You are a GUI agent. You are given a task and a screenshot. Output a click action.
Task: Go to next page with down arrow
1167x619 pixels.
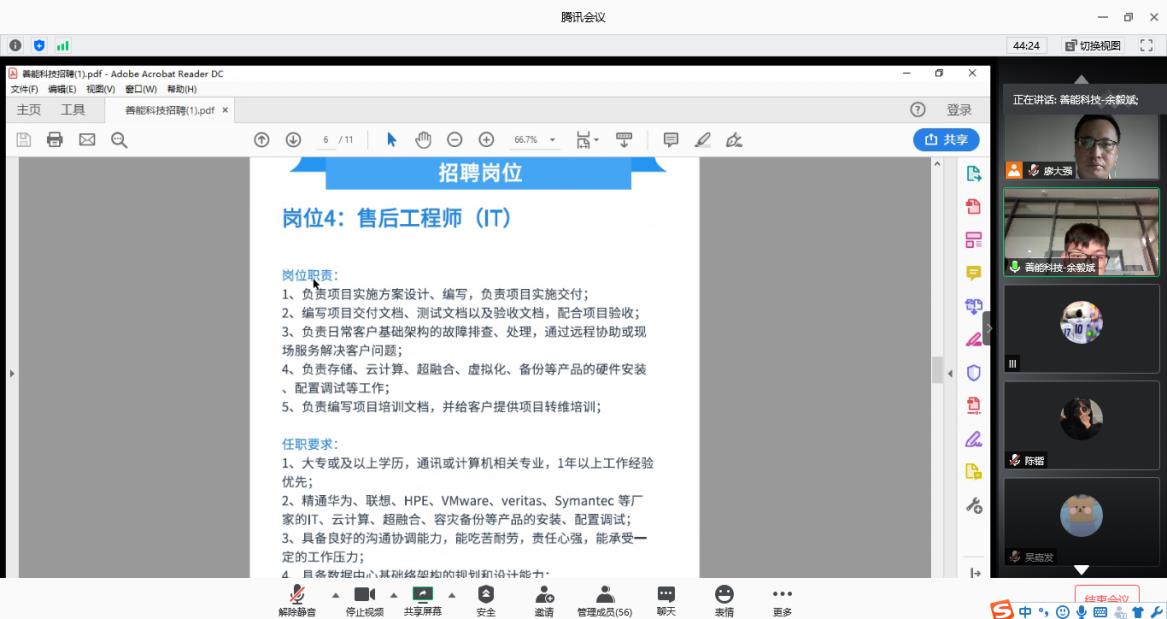(x=293, y=140)
